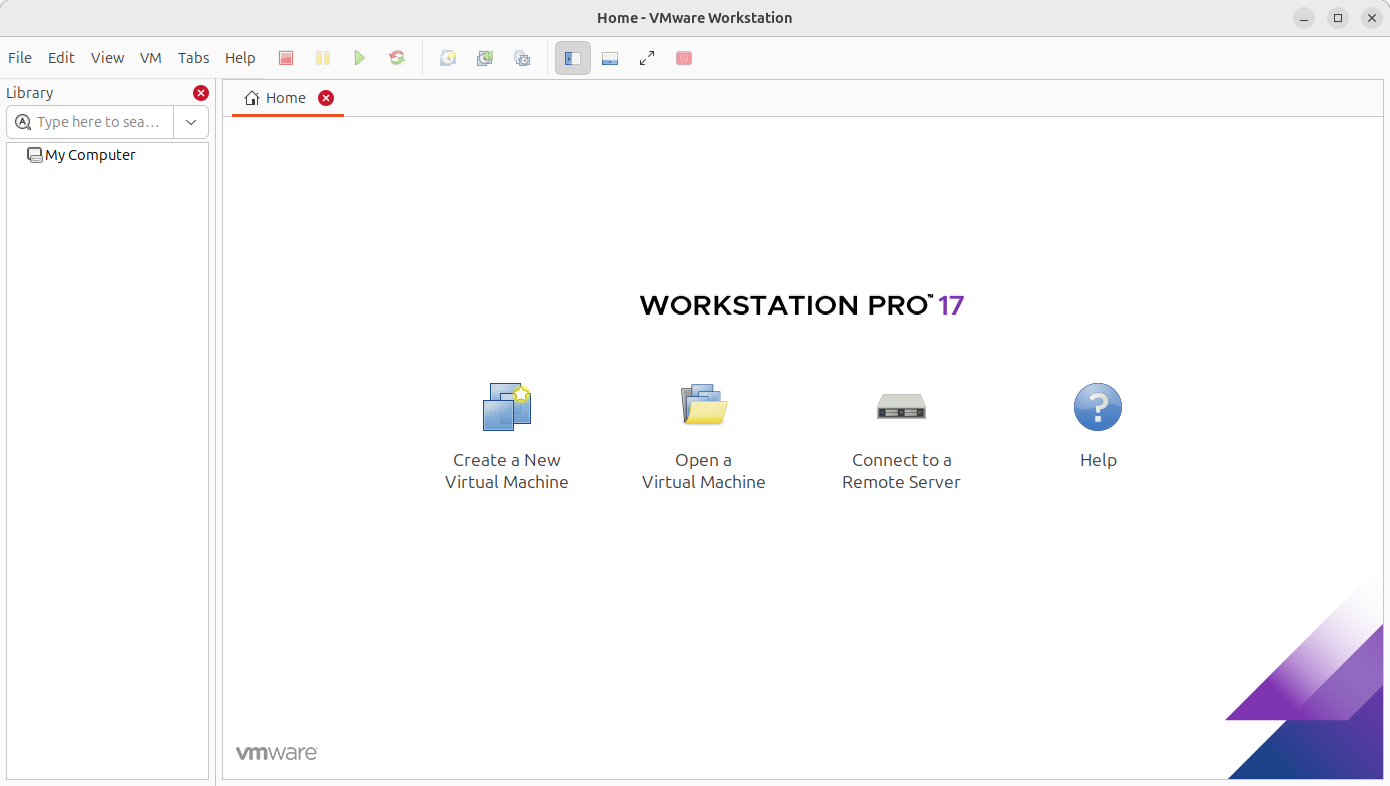The width and height of the screenshot is (1390, 786).
Task: Click the Help label under question icon
Action: (1098, 460)
